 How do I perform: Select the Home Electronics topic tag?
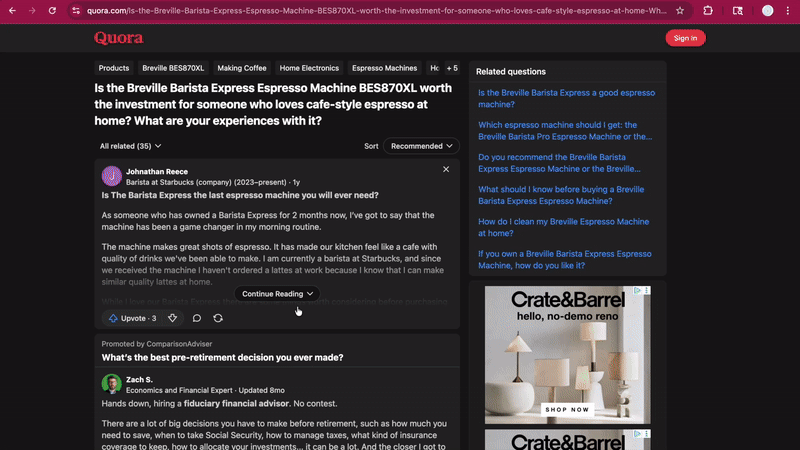click(309, 68)
